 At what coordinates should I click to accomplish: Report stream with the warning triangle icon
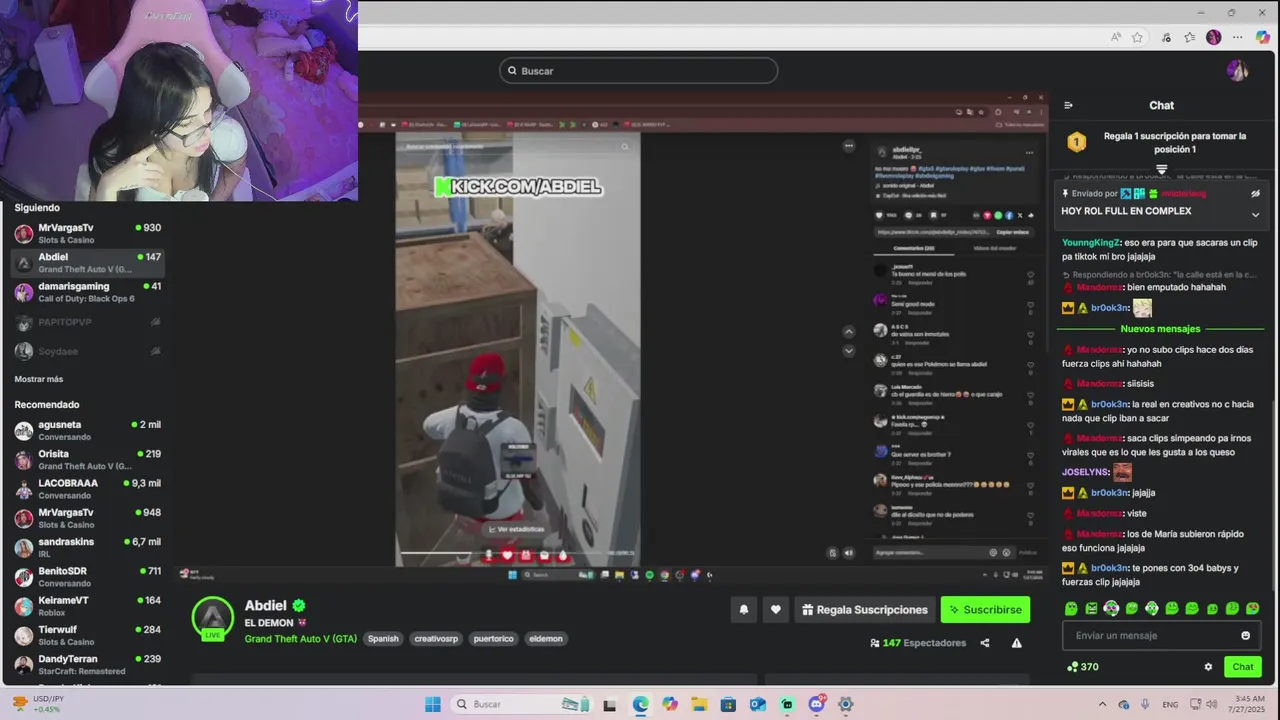pos(1016,643)
